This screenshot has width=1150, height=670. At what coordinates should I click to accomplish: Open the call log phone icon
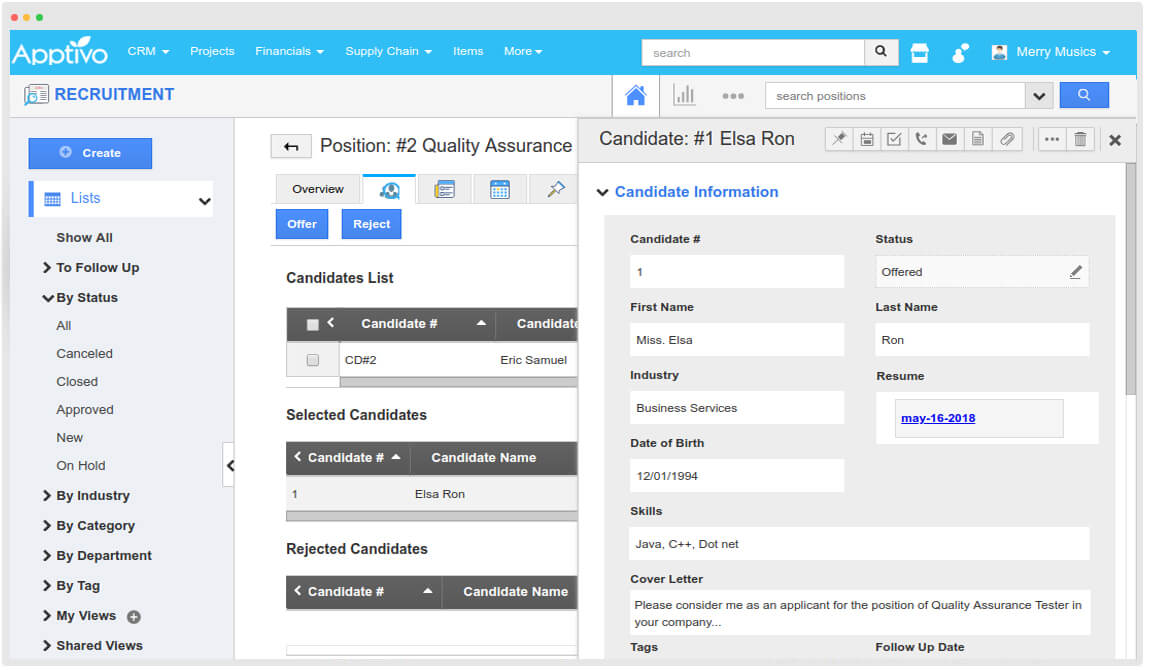point(921,140)
